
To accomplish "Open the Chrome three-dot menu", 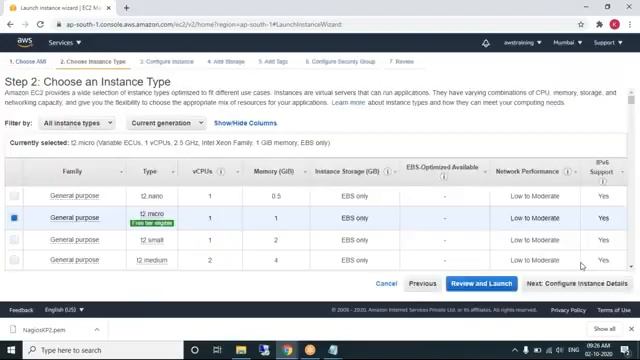I will (630, 24).
